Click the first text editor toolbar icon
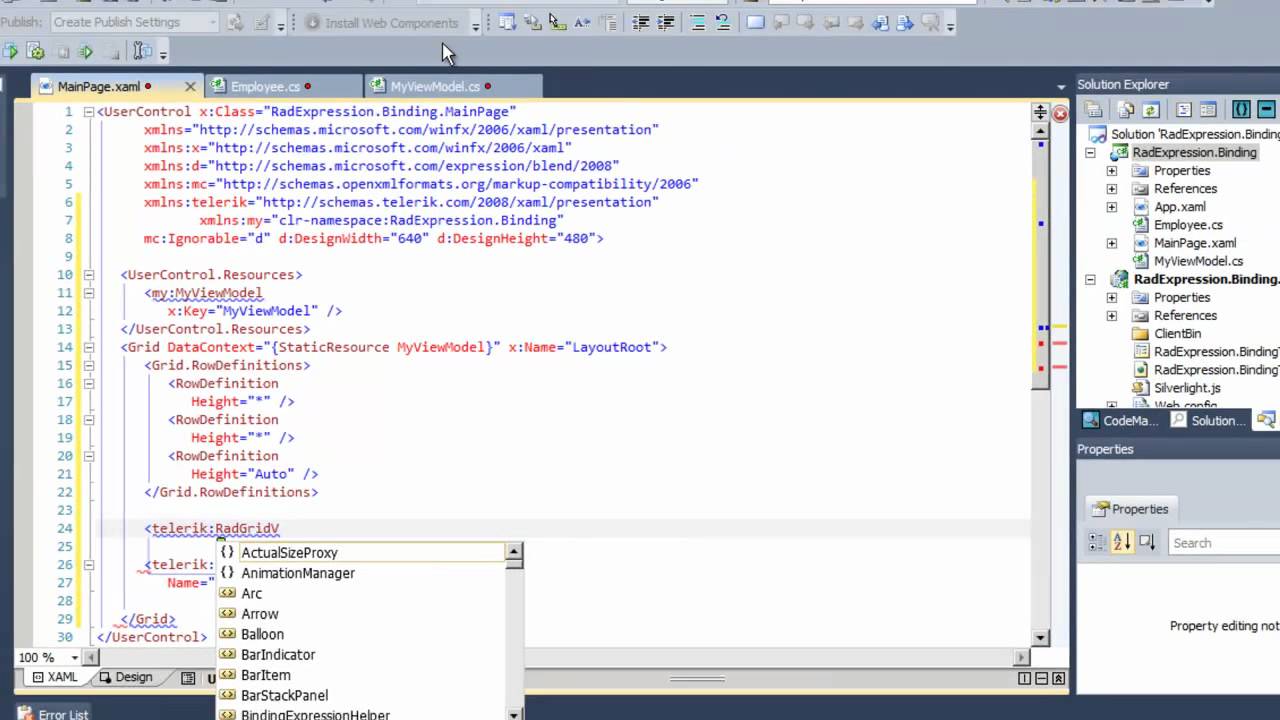Image resolution: width=1280 pixels, height=720 pixels. click(506, 22)
